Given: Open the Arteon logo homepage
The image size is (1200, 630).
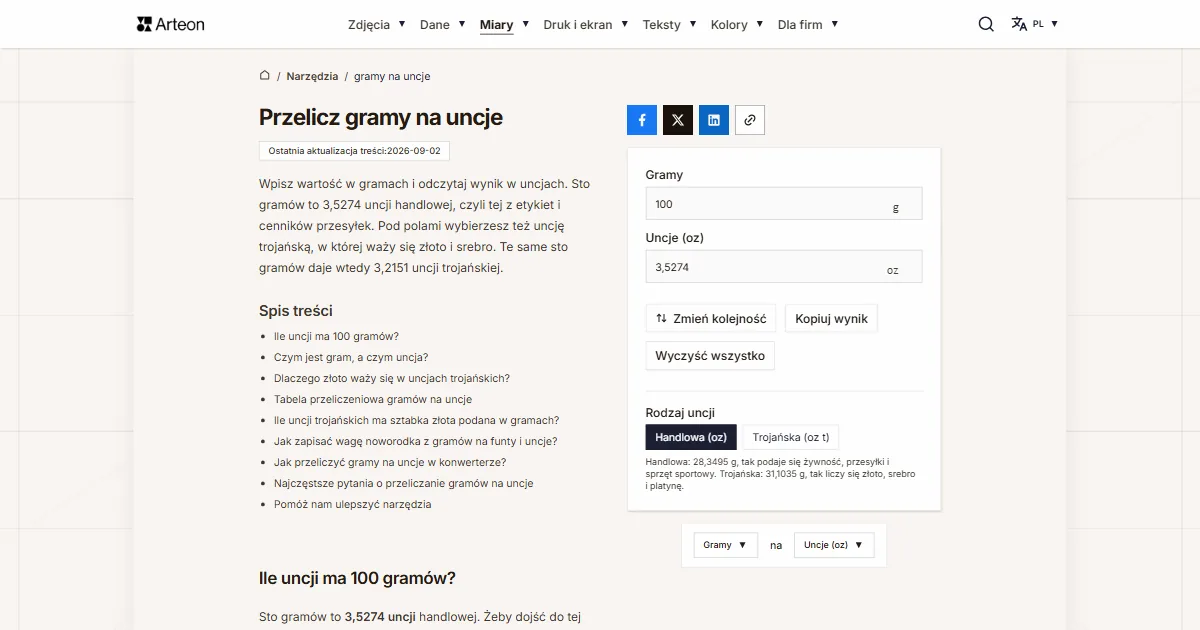Looking at the screenshot, I should point(170,24).
